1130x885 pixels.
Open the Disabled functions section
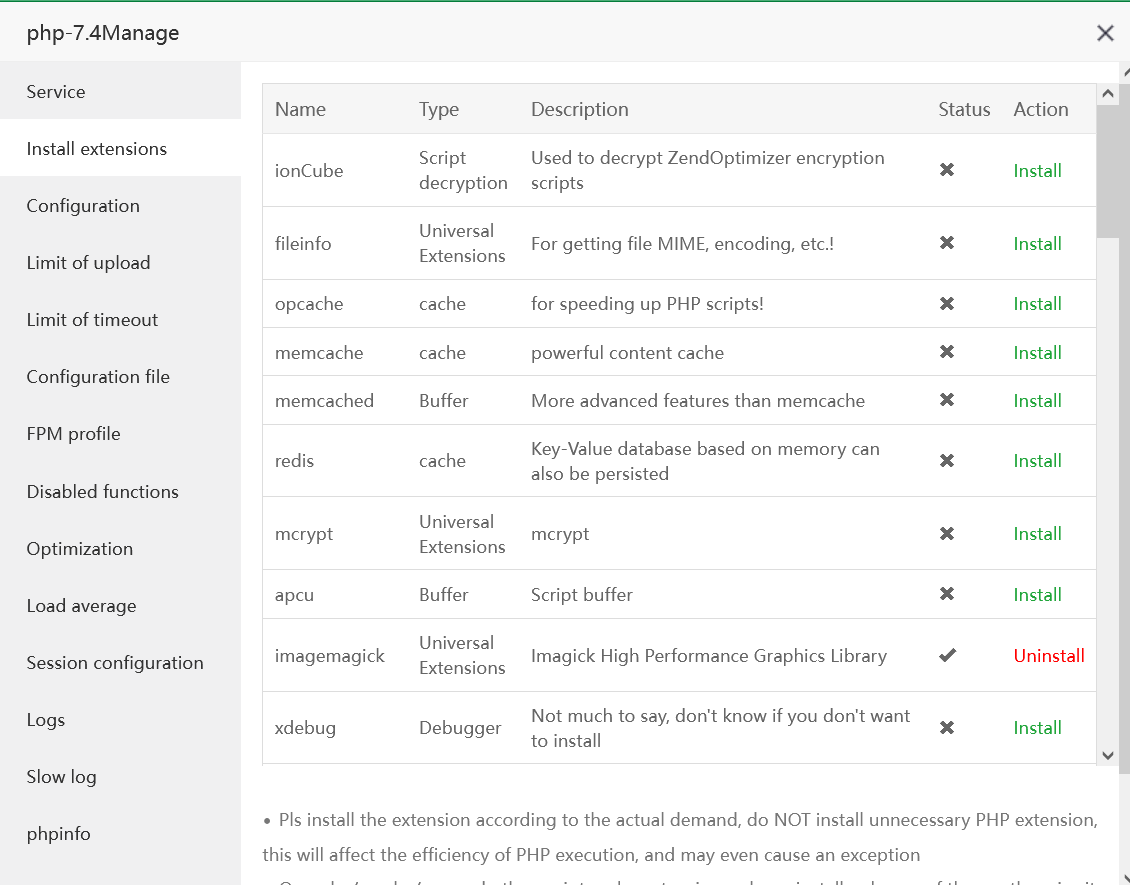click(102, 492)
